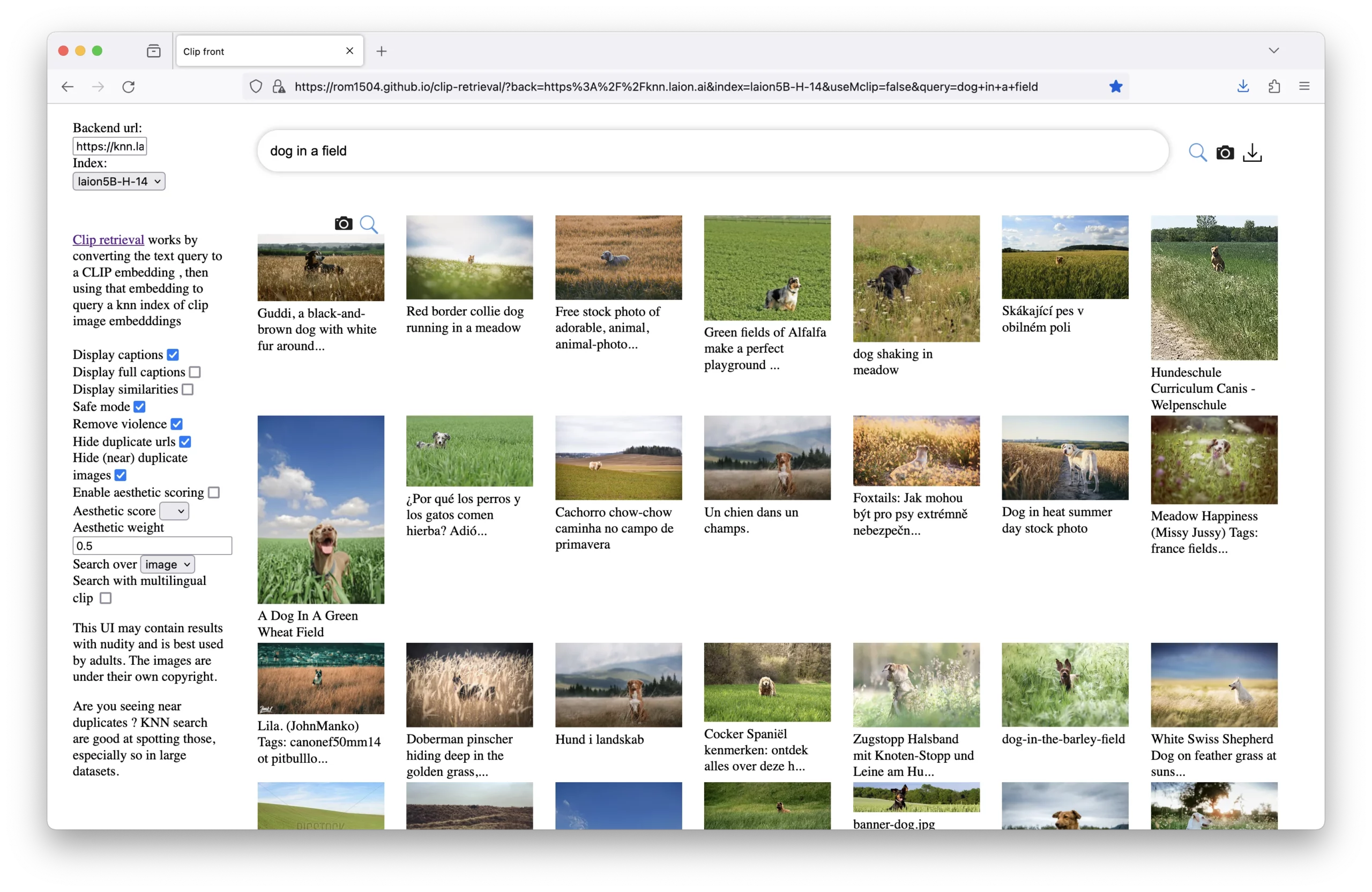Open the Doberman pinscher golden grass thumbnail
The image size is (1372, 892).
pos(469,685)
